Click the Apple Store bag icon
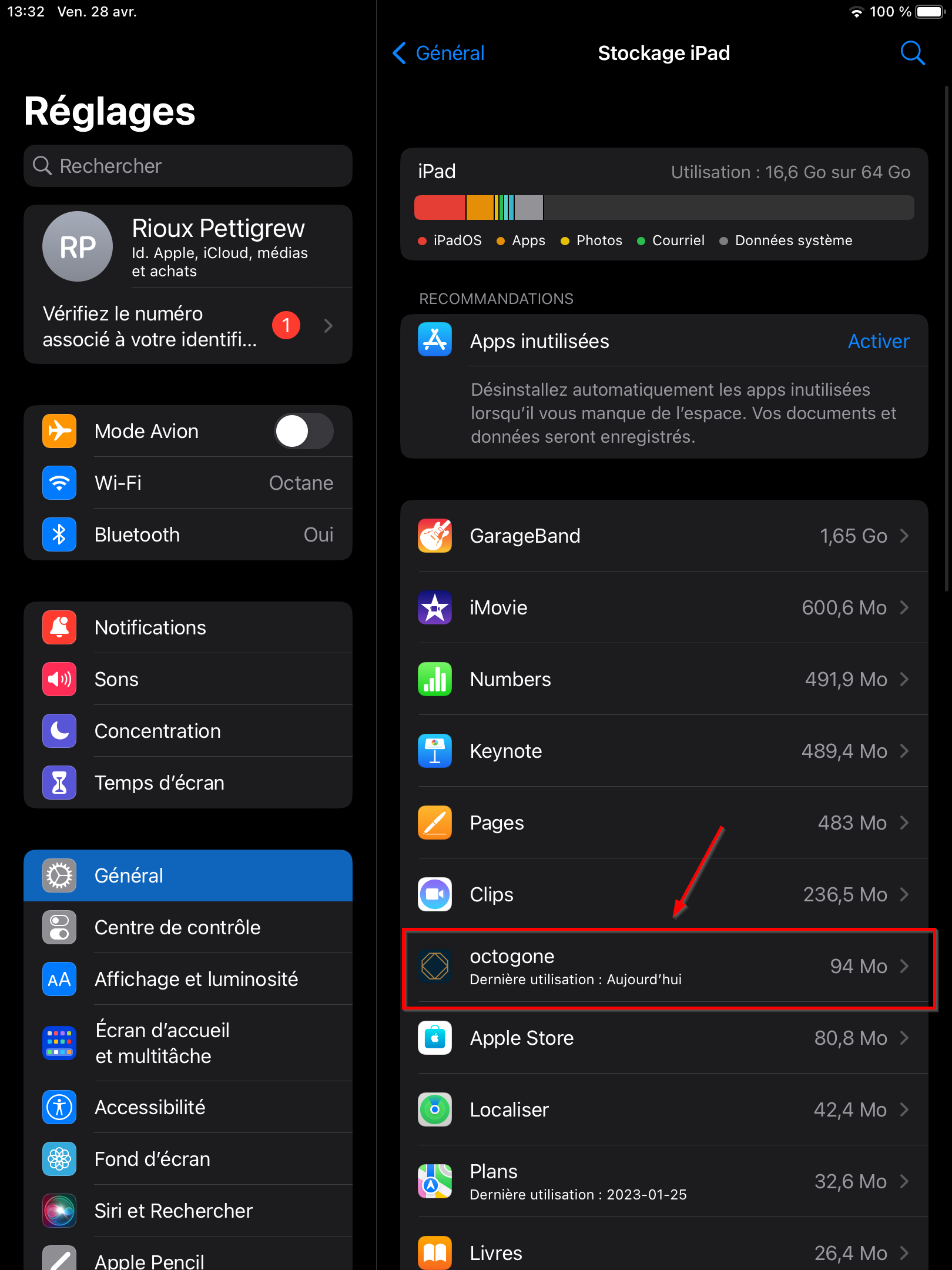The height and width of the screenshot is (1270, 952). pyautogui.click(x=435, y=1038)
